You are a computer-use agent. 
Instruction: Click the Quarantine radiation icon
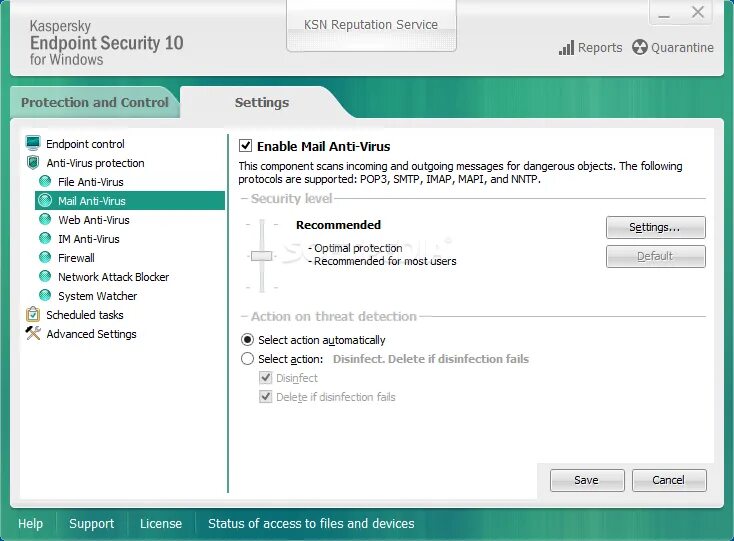[639, 47]
